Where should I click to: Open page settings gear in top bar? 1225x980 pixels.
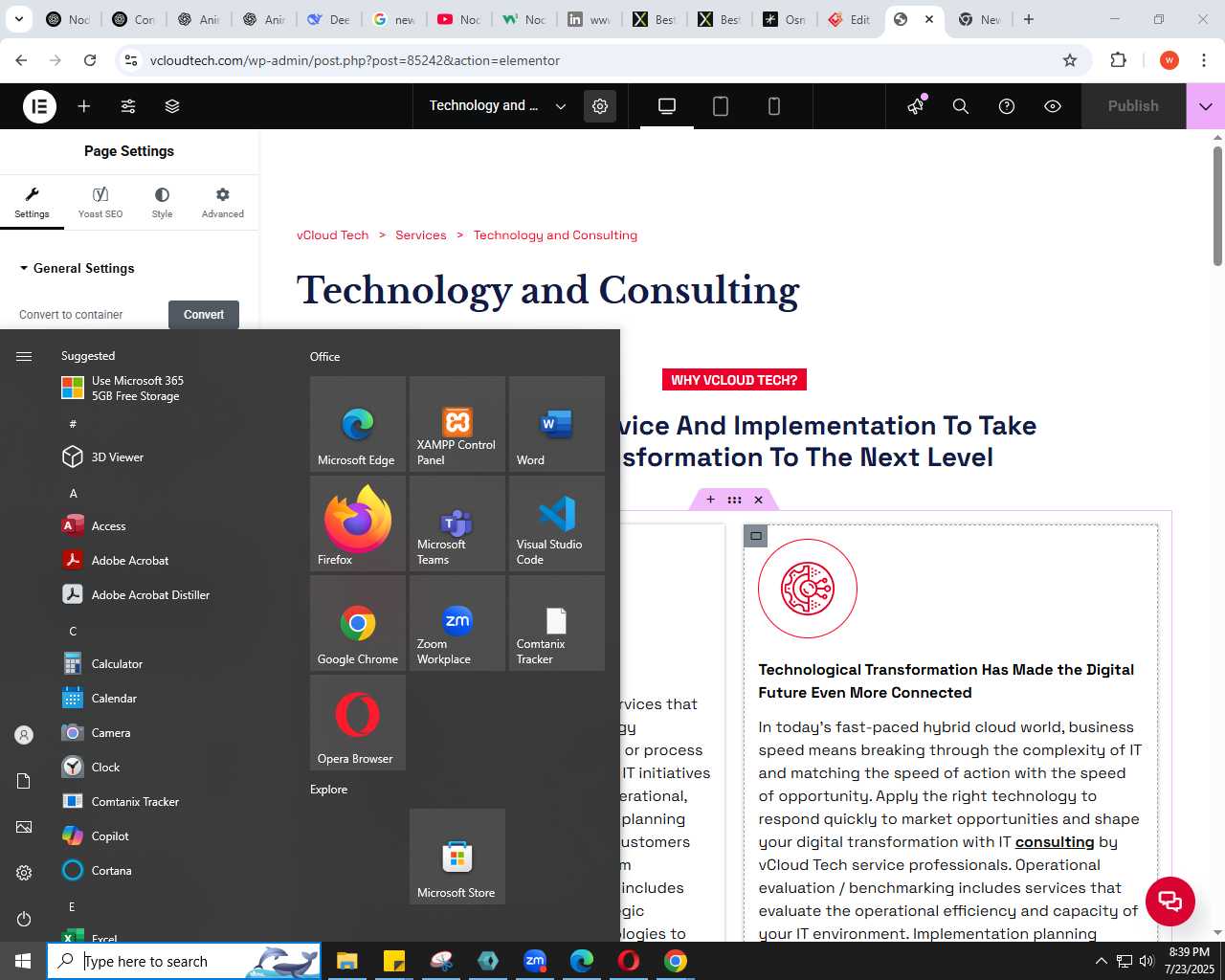coord(600,106)
